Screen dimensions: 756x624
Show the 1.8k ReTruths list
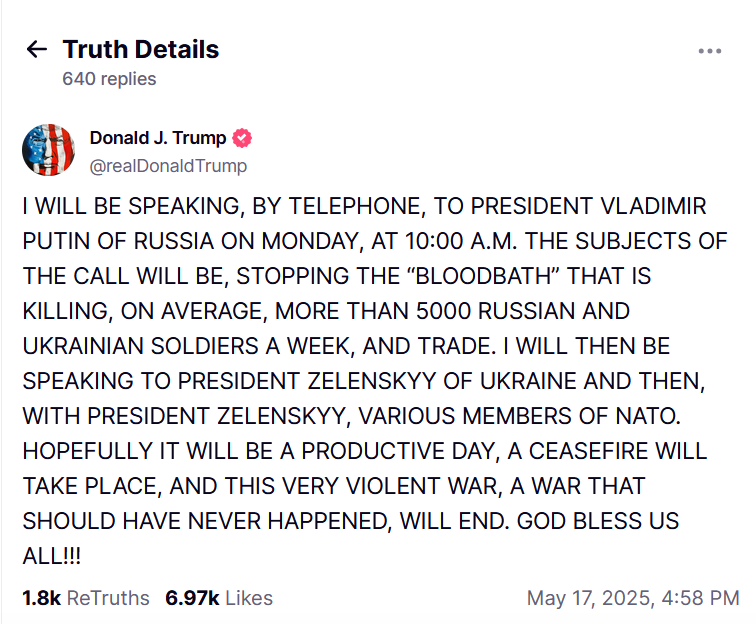pos(86,598)
